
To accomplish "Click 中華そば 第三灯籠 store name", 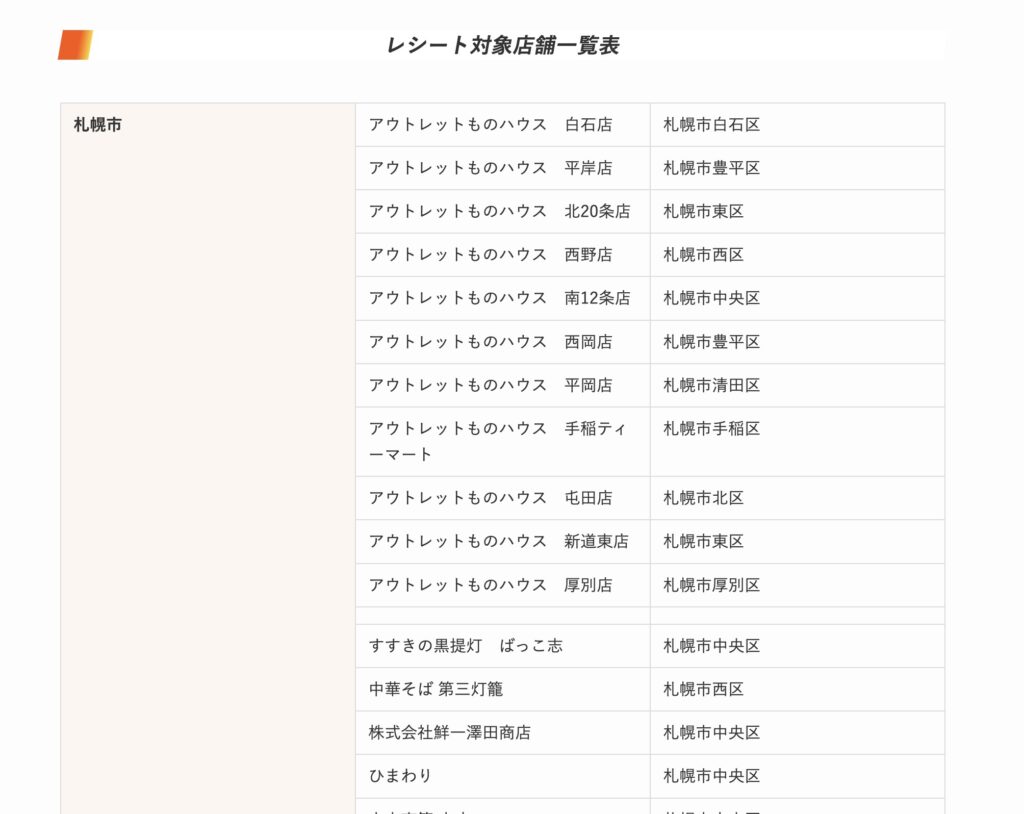I will pos(436,689).
